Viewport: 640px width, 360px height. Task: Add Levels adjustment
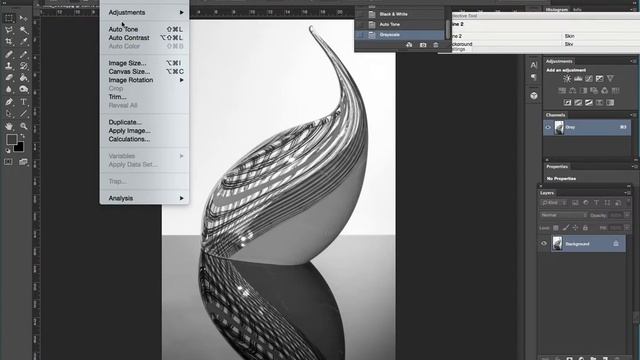tap(578, 78)
